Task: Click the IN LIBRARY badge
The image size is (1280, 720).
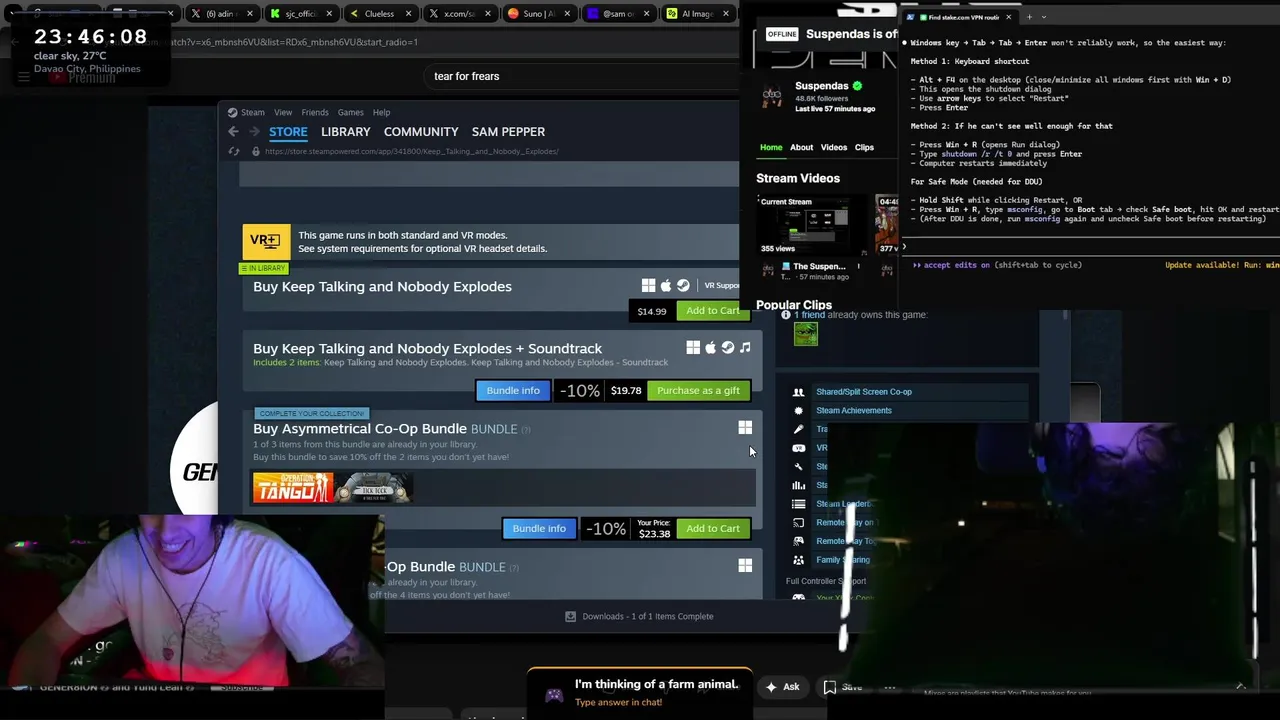Action: (x=264, y=268)
